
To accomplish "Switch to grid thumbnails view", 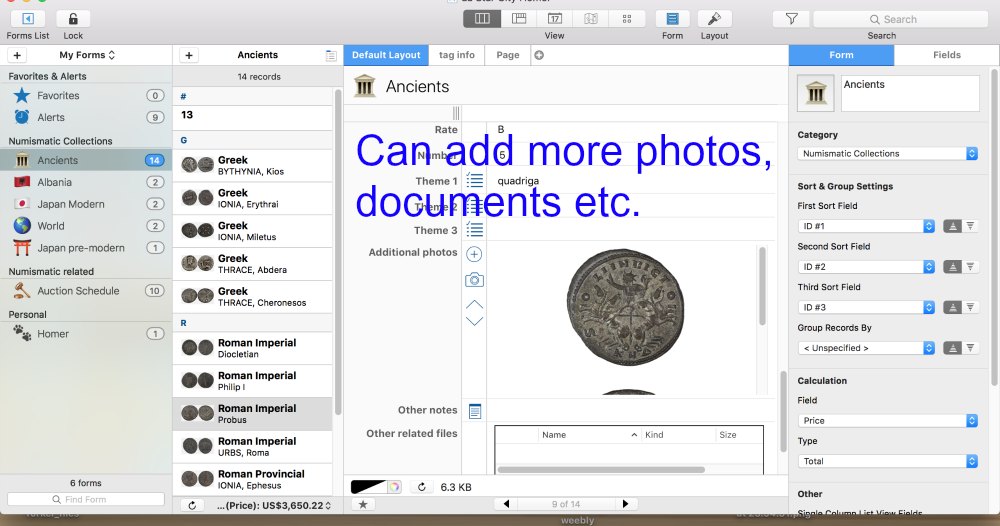I will [627, 19].
